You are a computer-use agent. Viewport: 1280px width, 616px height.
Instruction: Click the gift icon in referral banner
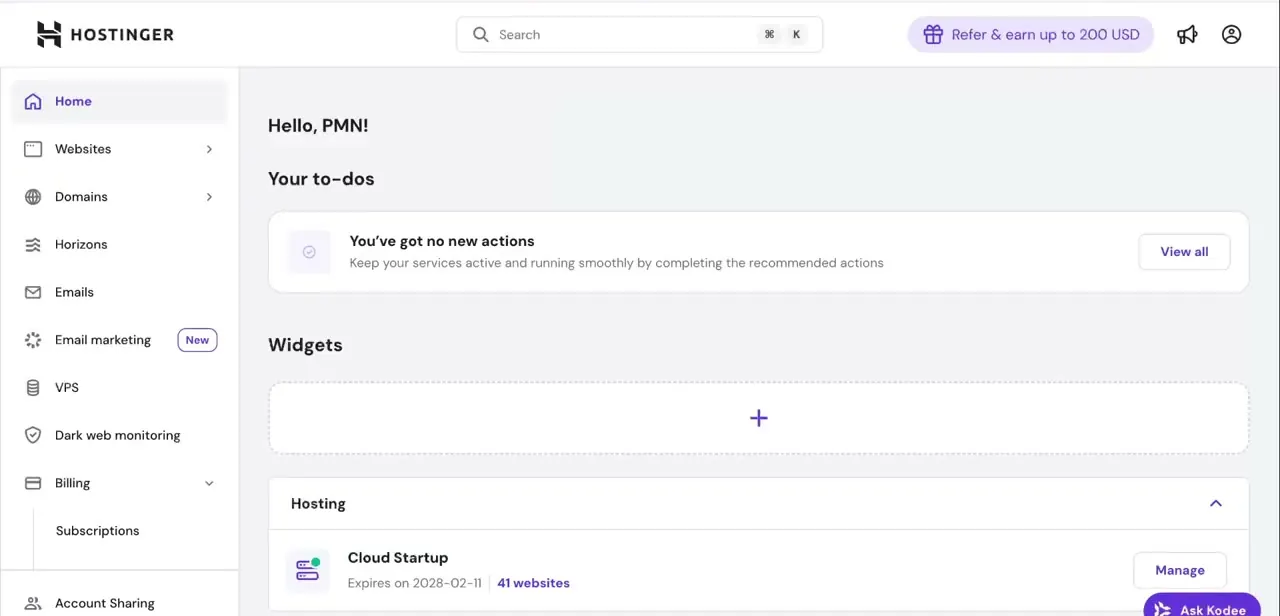tap(933, 34)
